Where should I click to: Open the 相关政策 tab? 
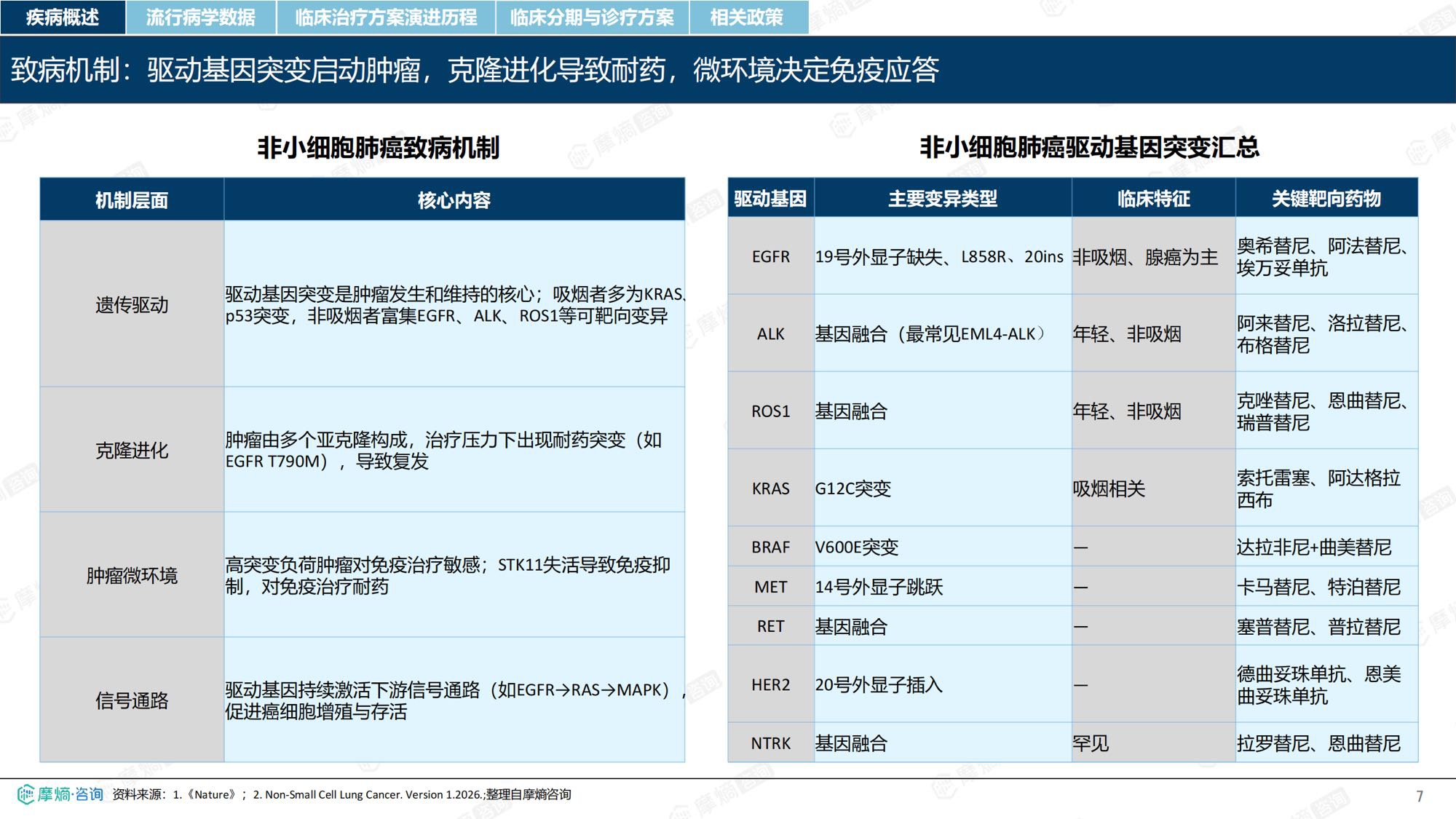pos(748,17)
